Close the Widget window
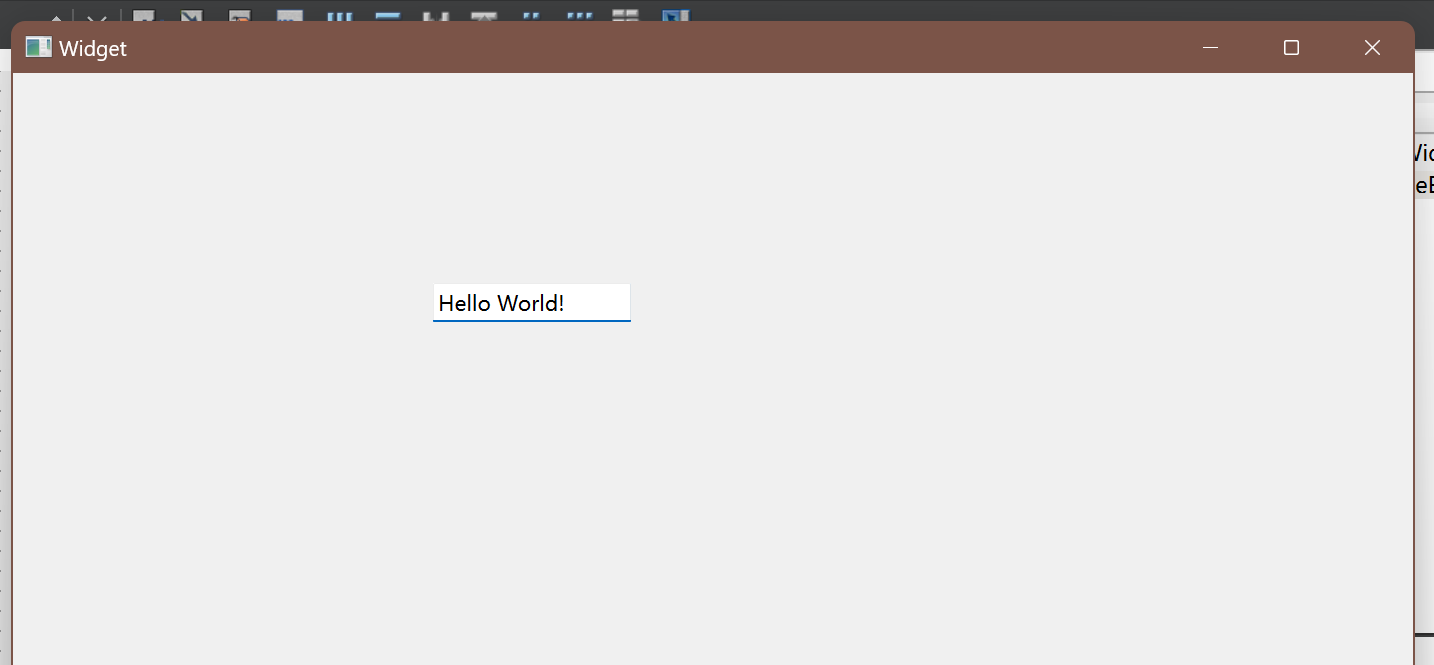The height and width of the screenshot is (665, 1434). click(x=1372, y=47)
